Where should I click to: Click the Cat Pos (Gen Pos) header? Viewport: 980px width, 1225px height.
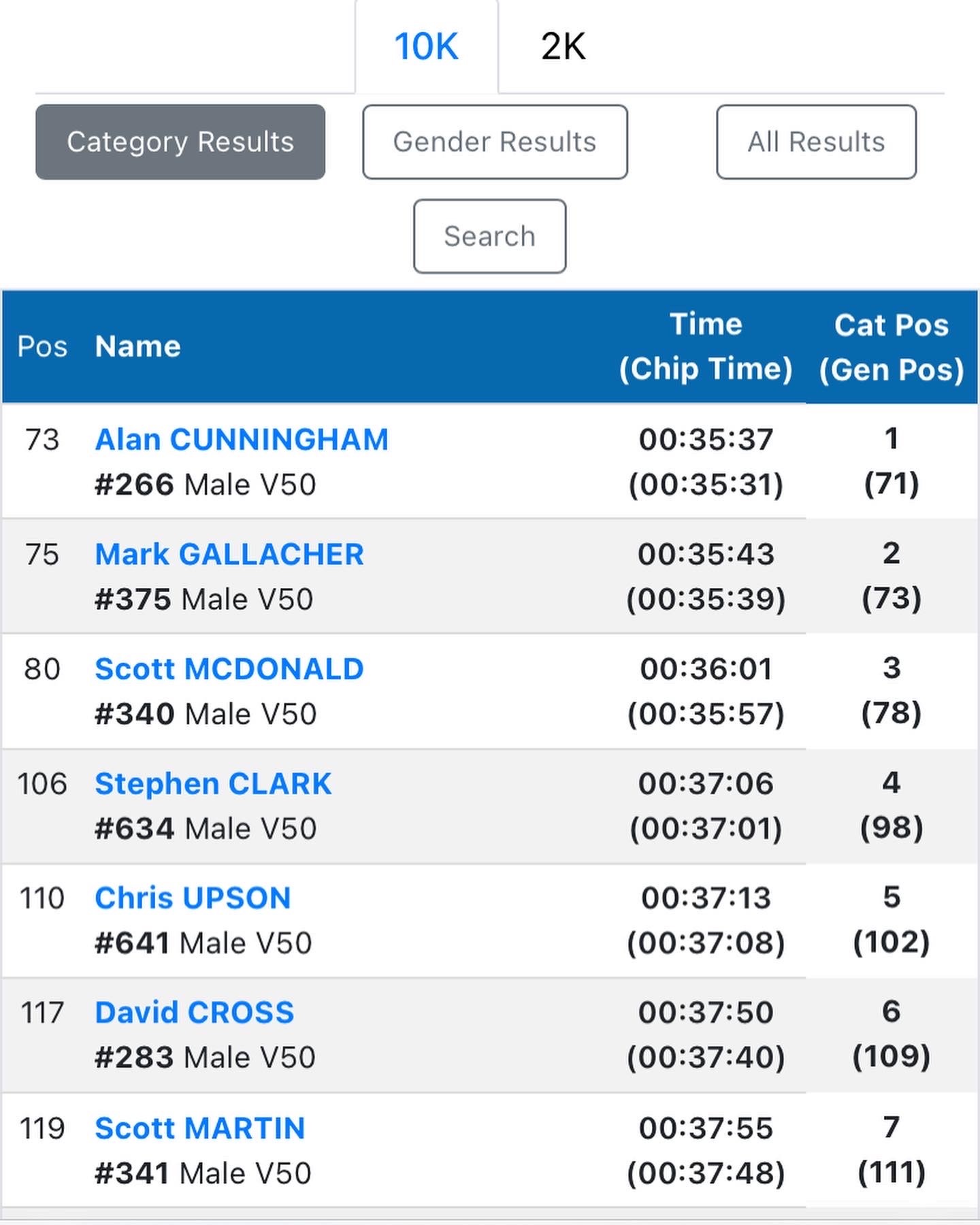click(x=892, y=347)
